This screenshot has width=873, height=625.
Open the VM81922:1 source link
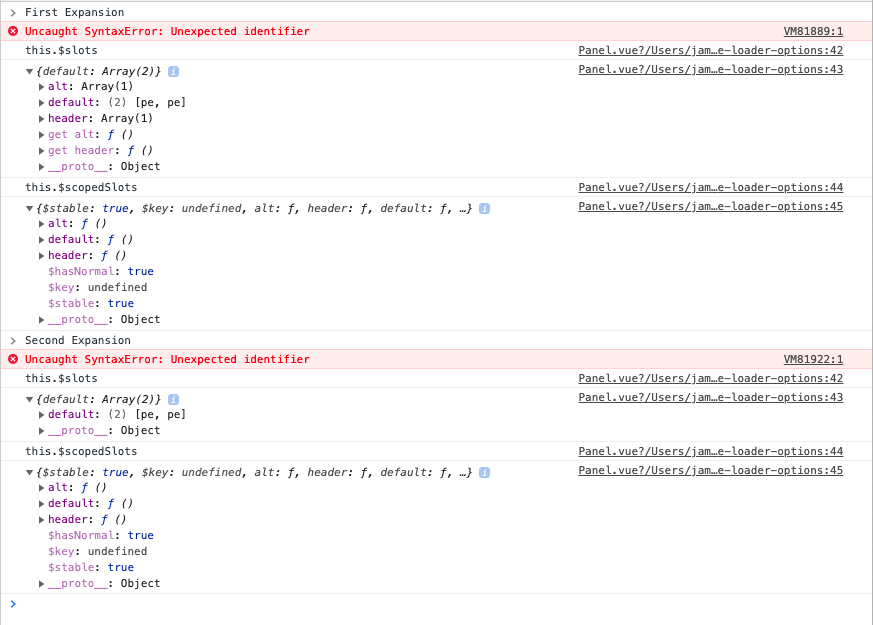point(813,359)
